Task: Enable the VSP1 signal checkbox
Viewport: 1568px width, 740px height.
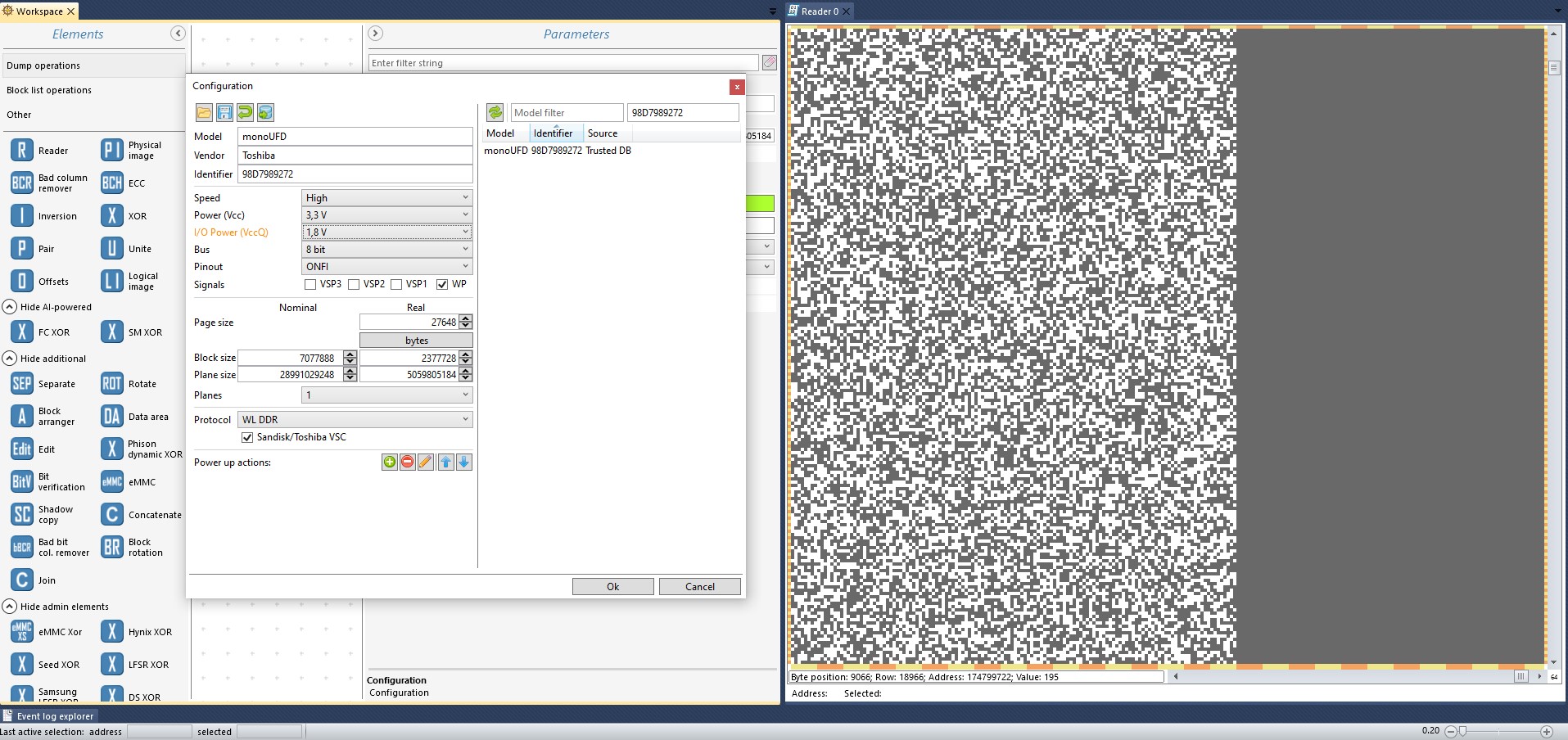Action: 396,285
